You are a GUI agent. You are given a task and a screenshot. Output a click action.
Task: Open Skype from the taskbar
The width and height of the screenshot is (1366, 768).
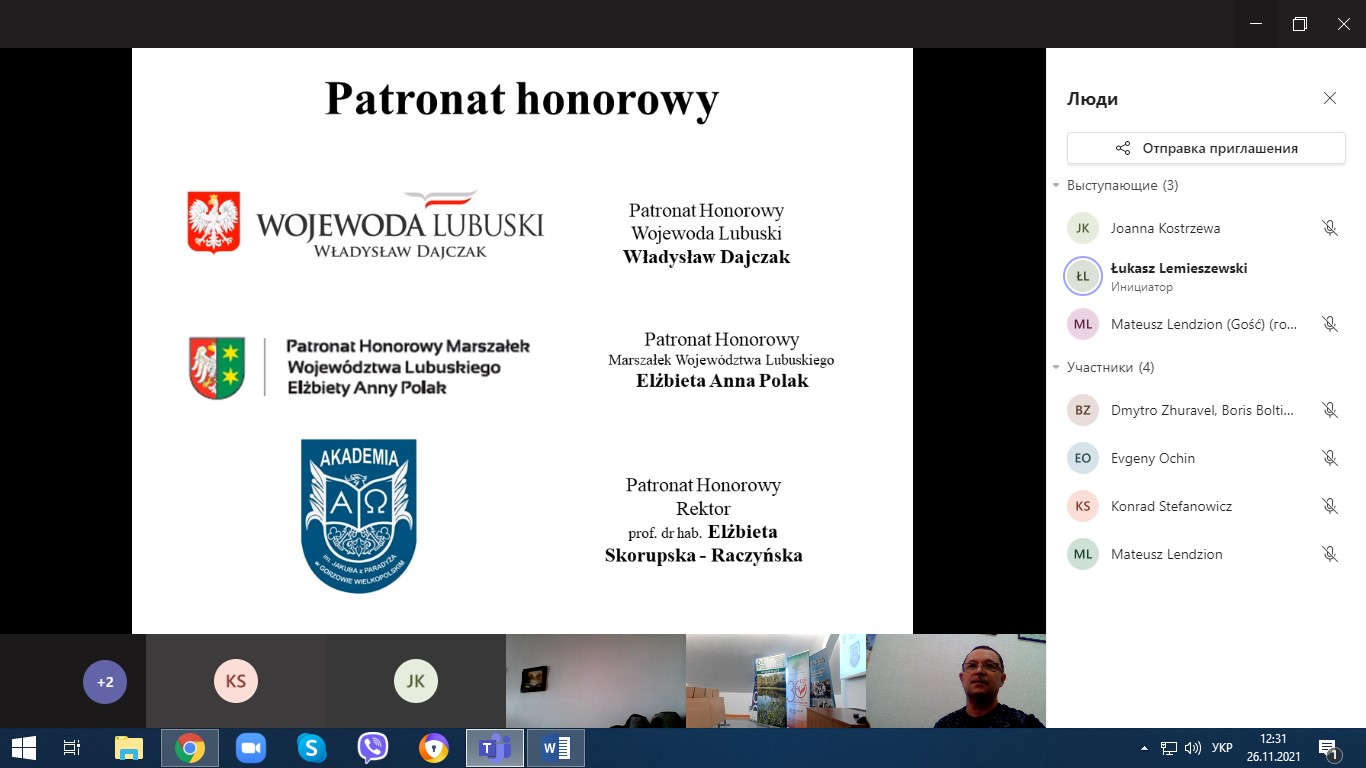pos(312,748)
